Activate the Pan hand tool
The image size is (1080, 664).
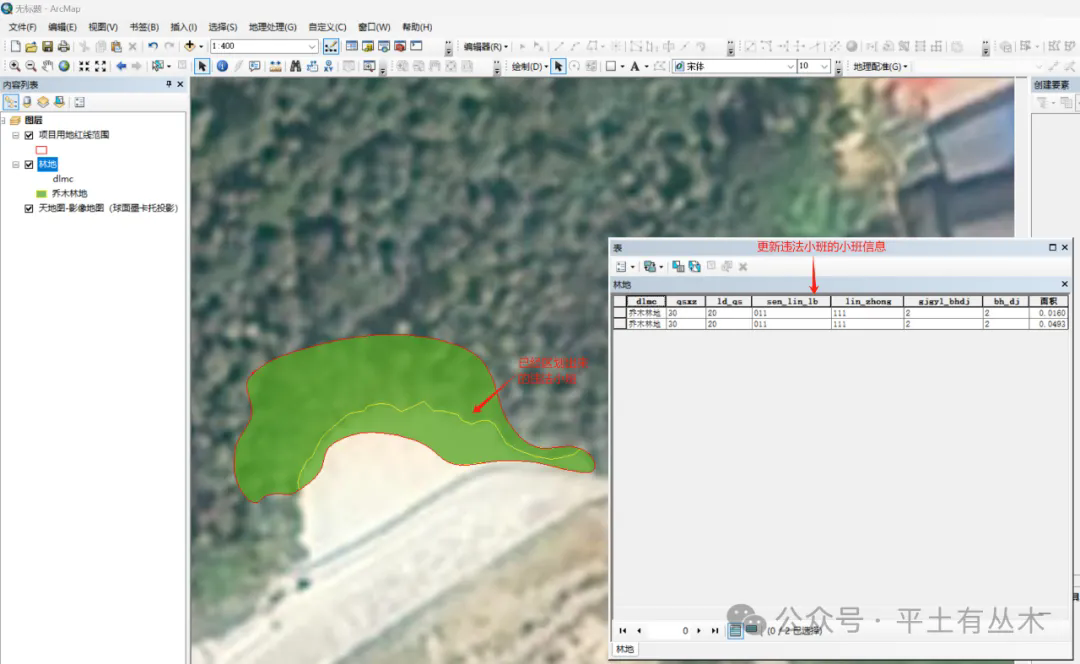coord(47,66)
